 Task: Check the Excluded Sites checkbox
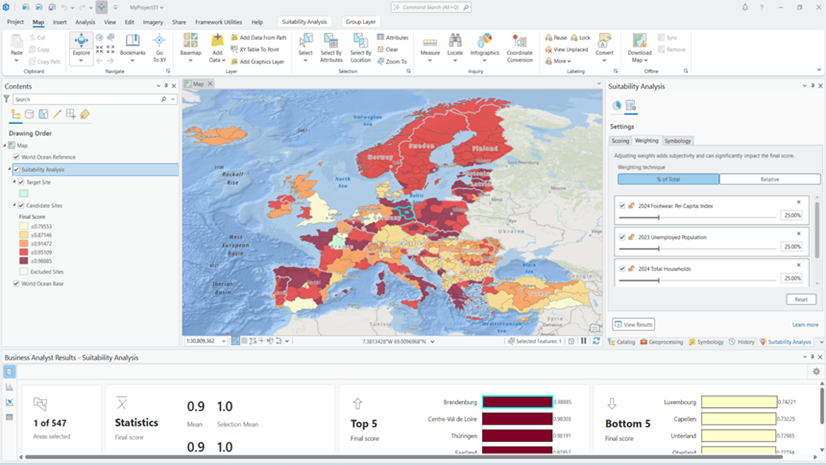24,272
